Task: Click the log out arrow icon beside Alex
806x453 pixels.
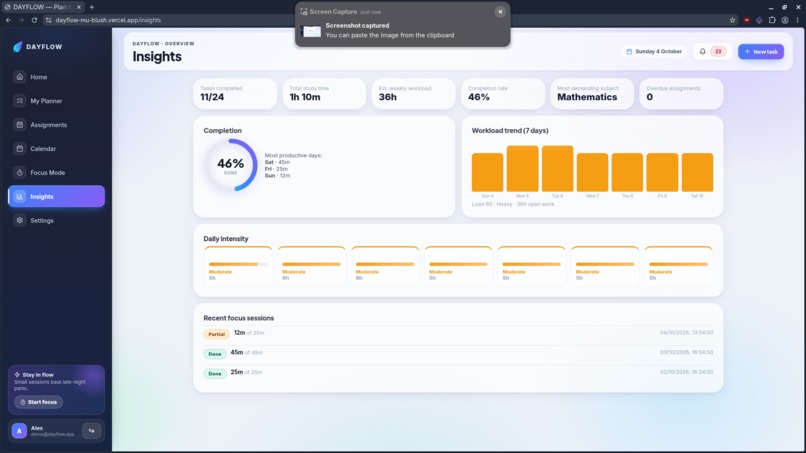Action: click(x=91, y=431)
